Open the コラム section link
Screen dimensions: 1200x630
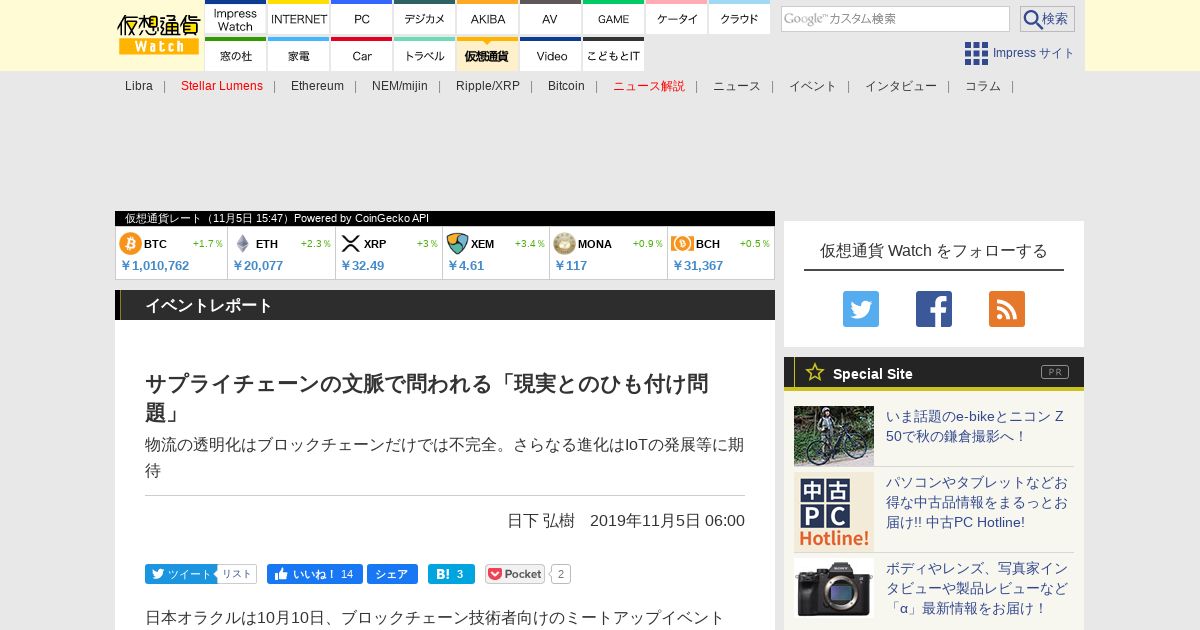983,86
